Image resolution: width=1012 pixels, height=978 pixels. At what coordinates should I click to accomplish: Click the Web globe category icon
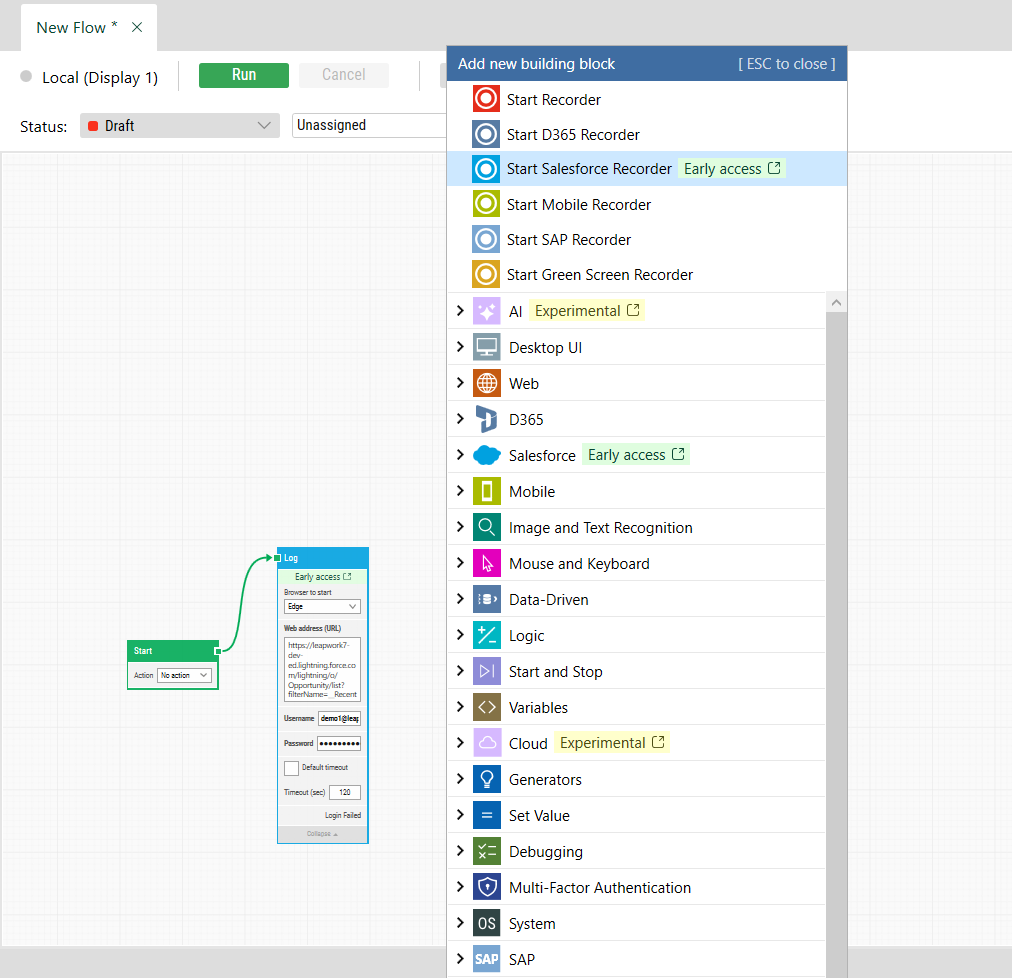tap(489, 383)
